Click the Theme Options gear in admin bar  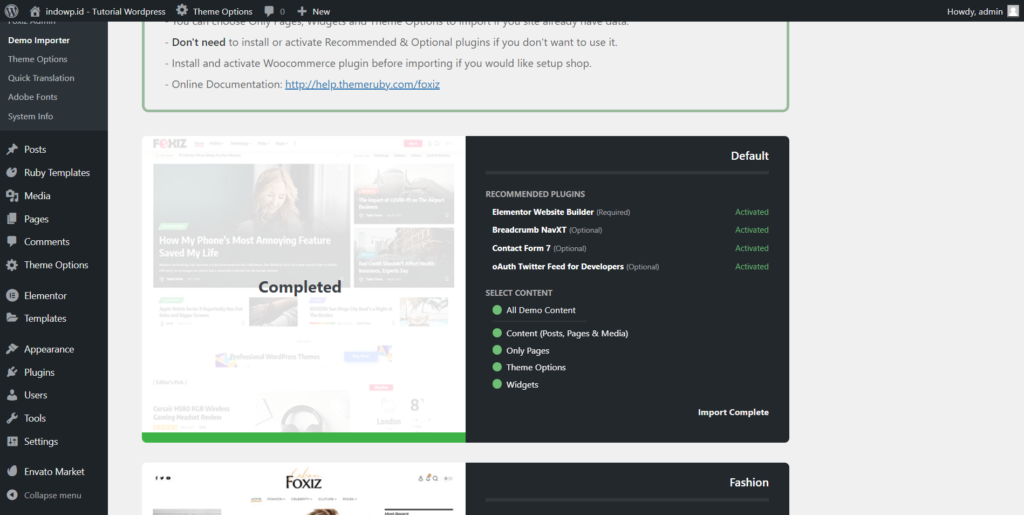point(182,11)
